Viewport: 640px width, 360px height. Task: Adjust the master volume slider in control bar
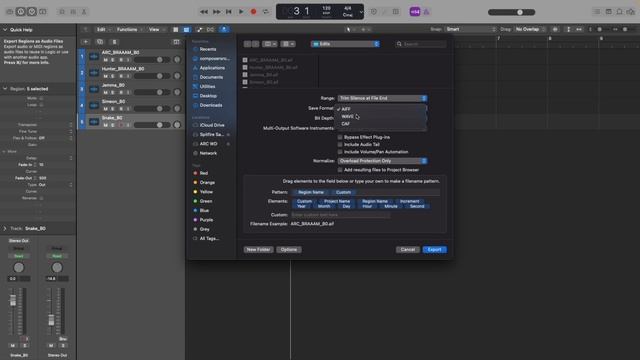tap(511, 12)
